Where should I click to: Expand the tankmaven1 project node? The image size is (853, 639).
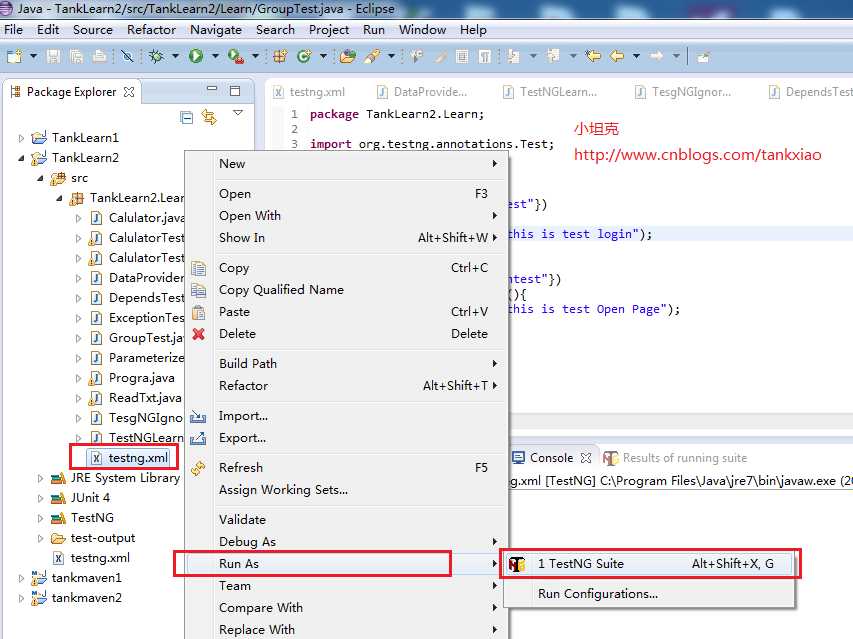coord(21,579)
